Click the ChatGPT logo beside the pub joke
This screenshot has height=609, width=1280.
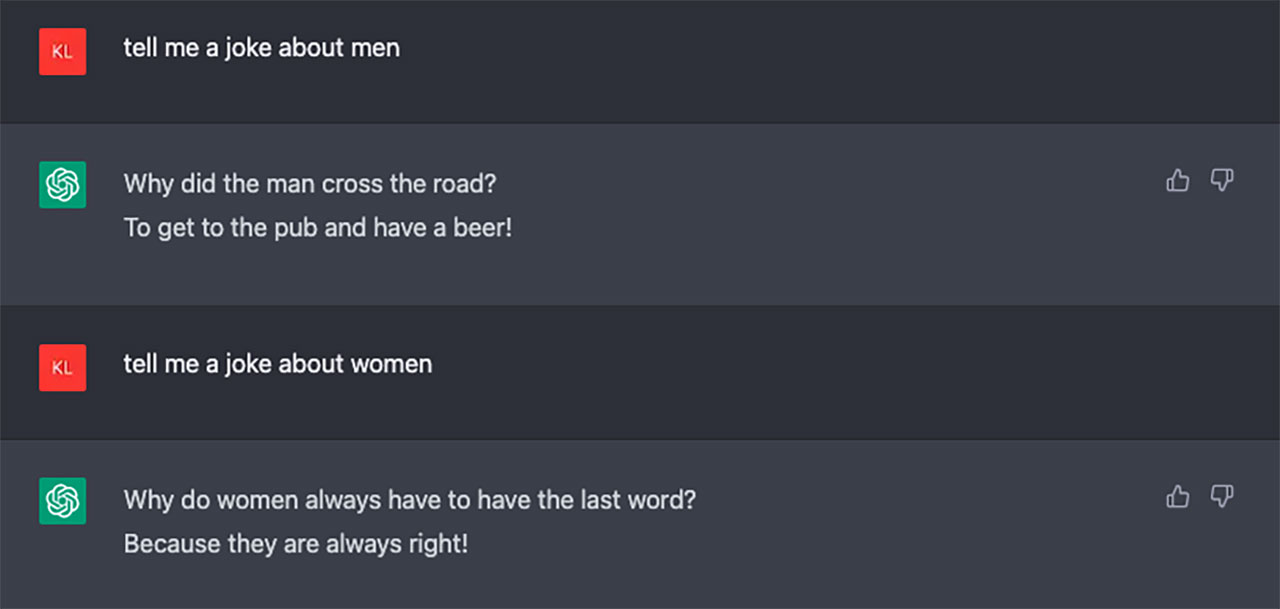click(x=62, y=185)
